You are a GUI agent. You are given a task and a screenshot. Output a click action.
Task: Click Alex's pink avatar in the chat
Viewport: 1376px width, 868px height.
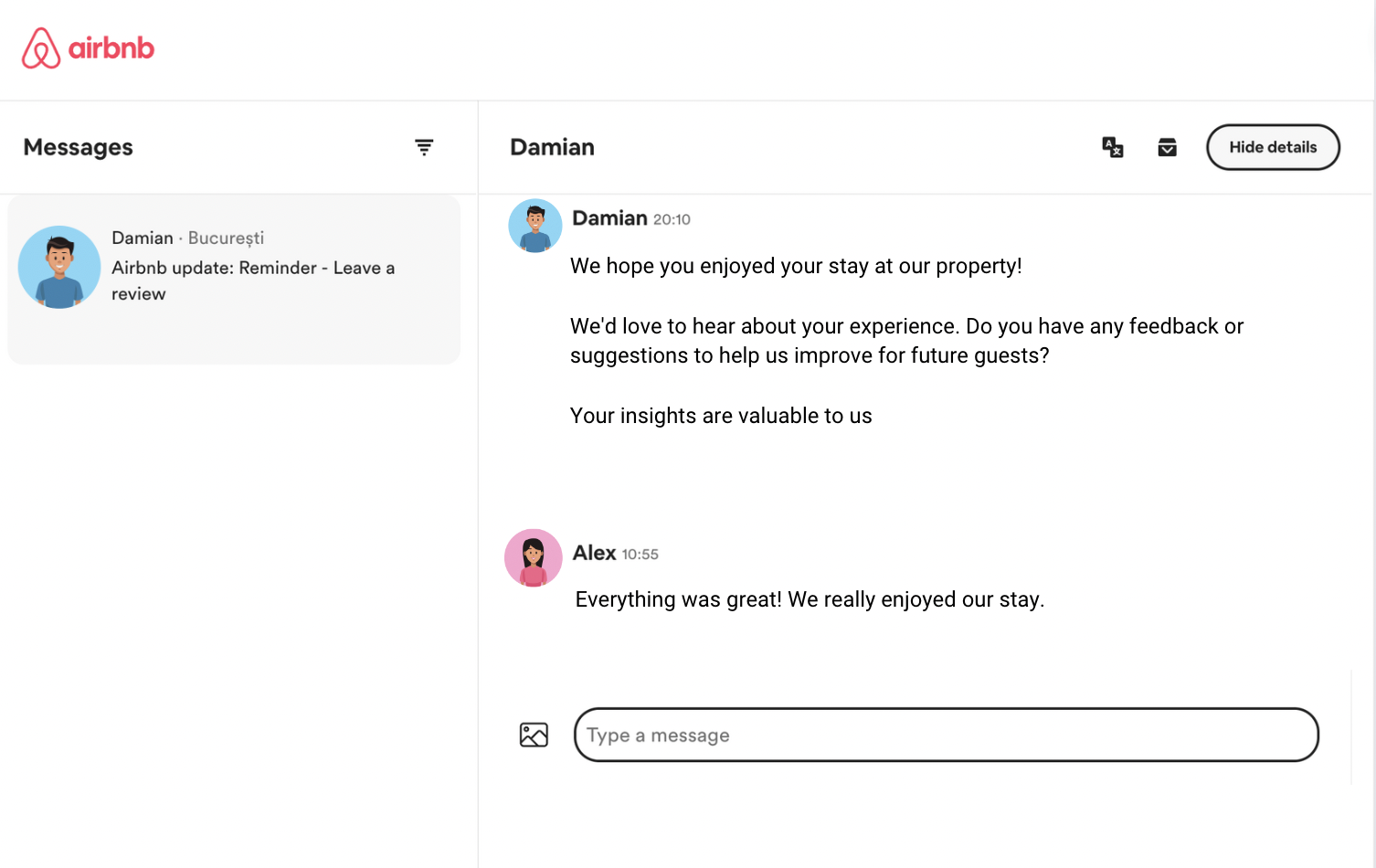point(534,557)
